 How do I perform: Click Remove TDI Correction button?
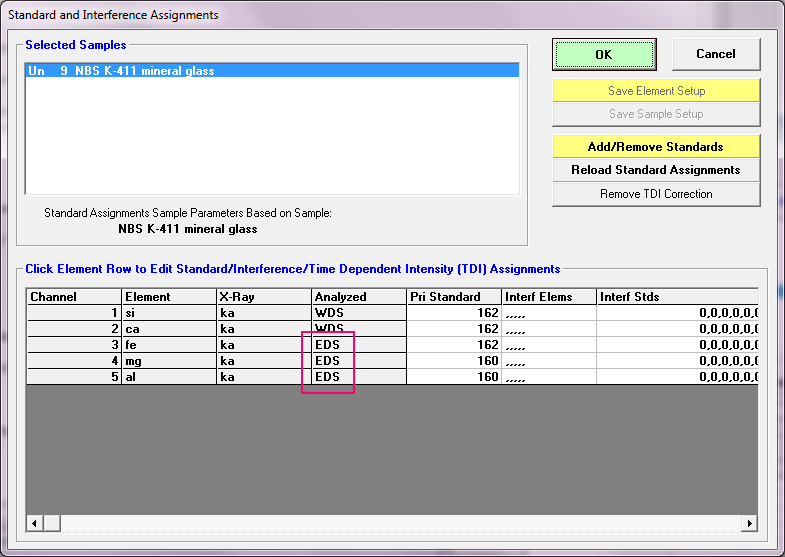[655, 194]
